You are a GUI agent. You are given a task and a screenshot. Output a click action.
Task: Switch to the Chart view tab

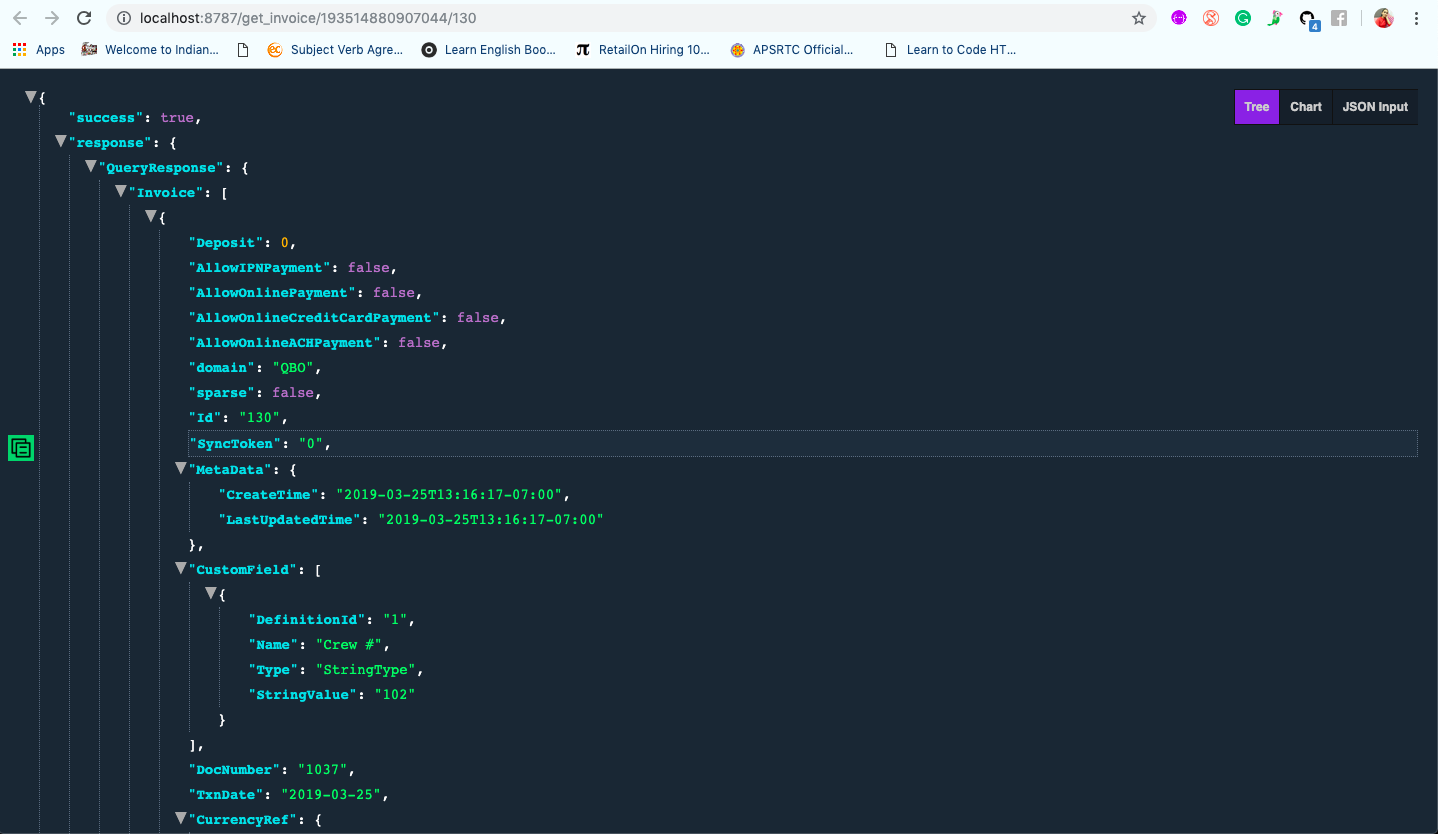coord(1305,107)
